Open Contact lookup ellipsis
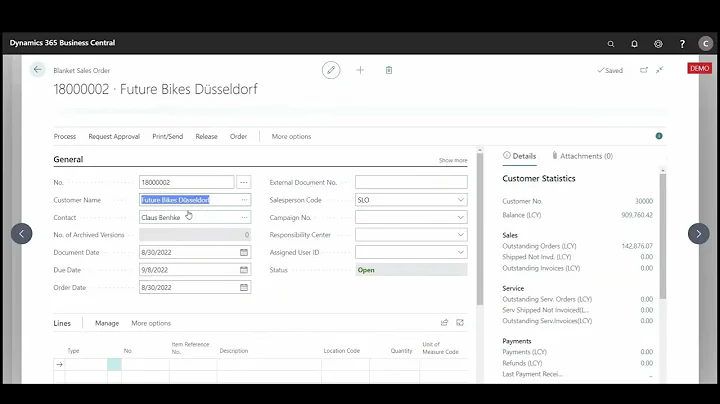Image resolution: width=720 pixels, height=404 pixels. (244, 217)
